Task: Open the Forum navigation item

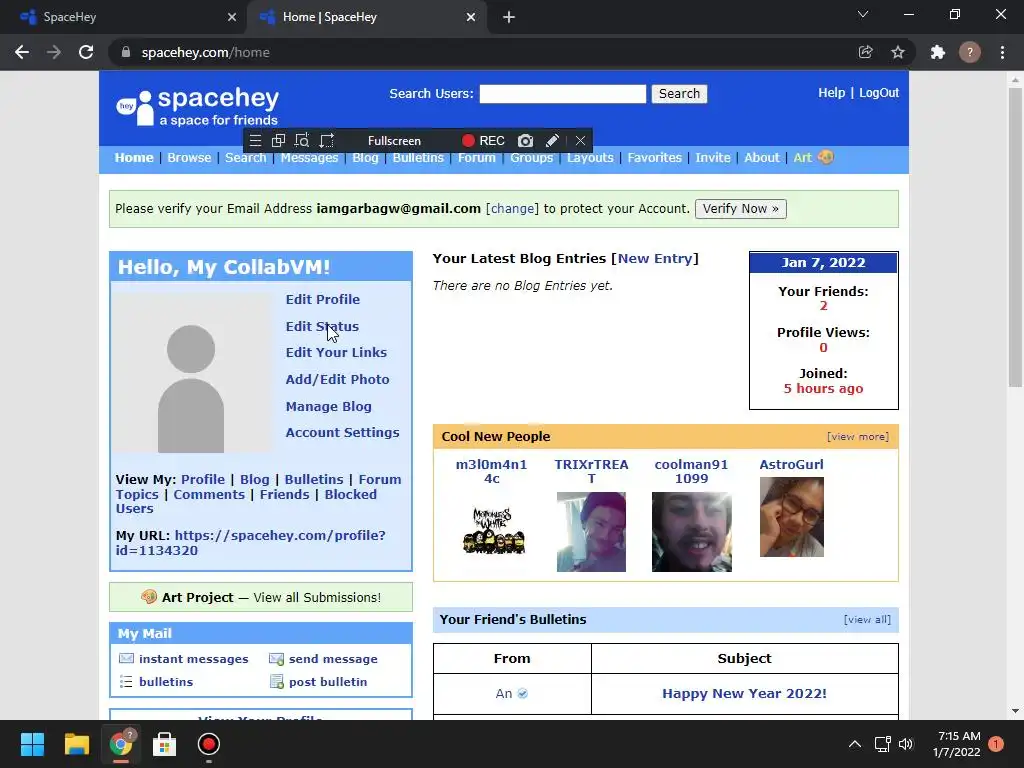Action: point(476,157)
